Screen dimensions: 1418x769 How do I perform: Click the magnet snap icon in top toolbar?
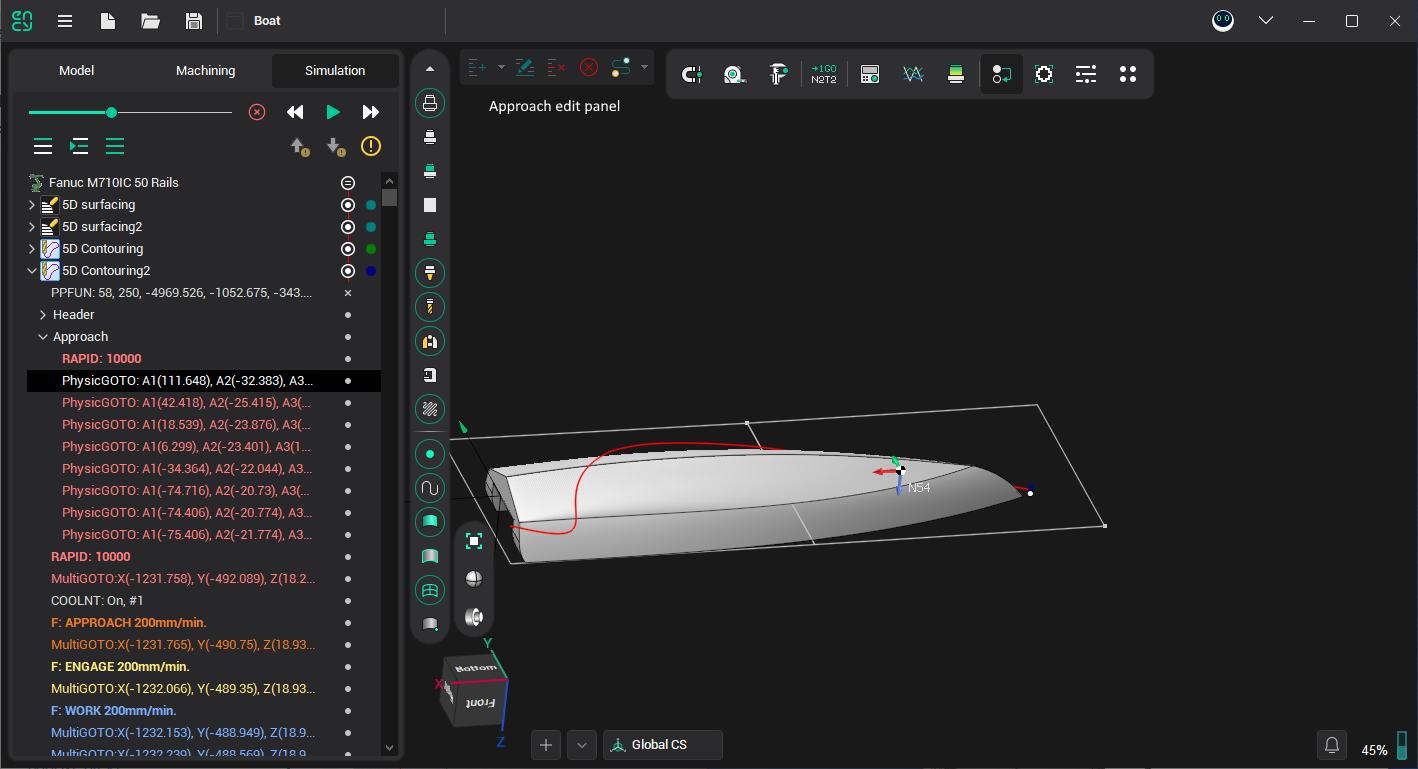[x=691, y=74]
